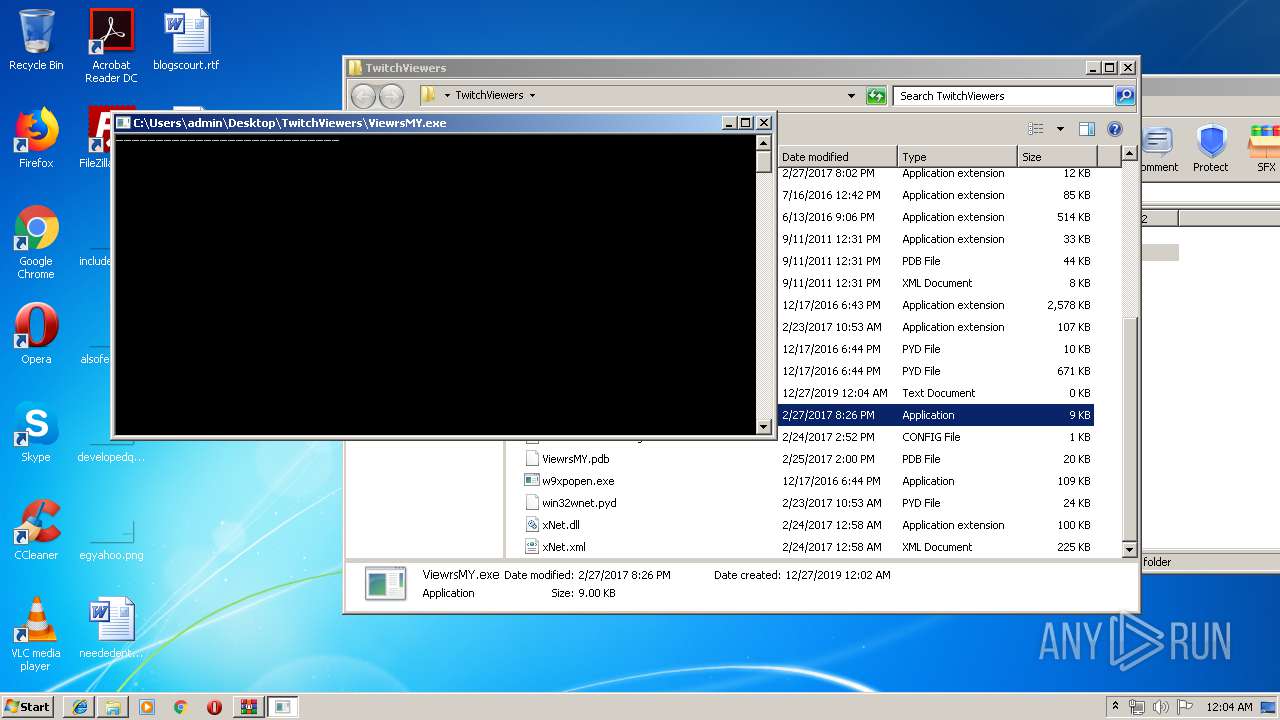Click the Search TwitchViewers input field
This screenshot has height=720, width=1280.
tap(1003, 96)
